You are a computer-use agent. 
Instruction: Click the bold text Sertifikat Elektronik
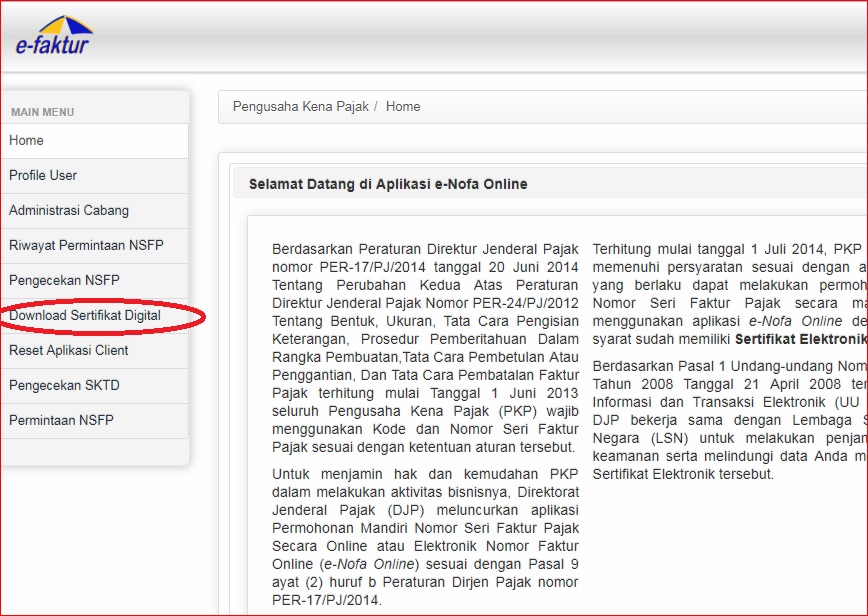click(801, 339)
